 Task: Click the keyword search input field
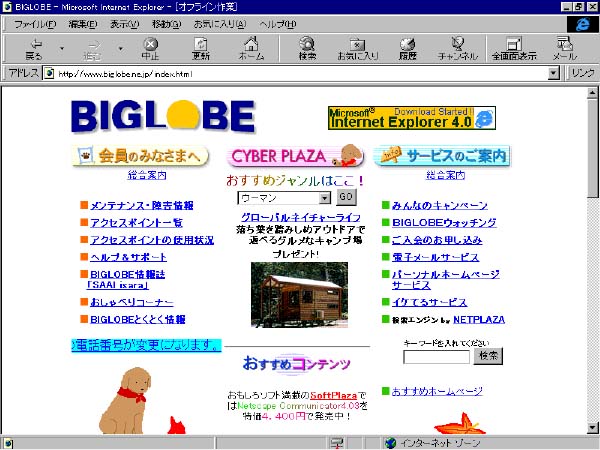[436, 357]
